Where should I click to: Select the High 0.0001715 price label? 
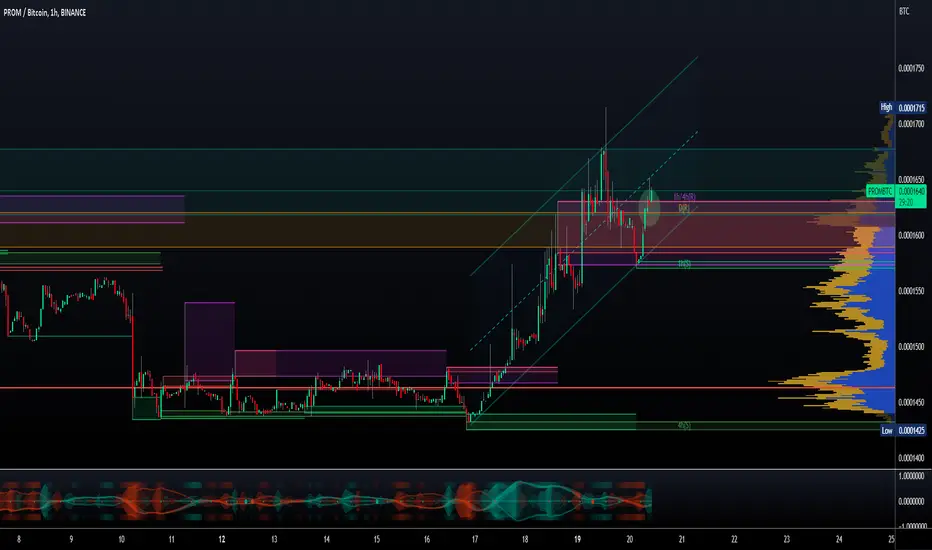point(902,108)
